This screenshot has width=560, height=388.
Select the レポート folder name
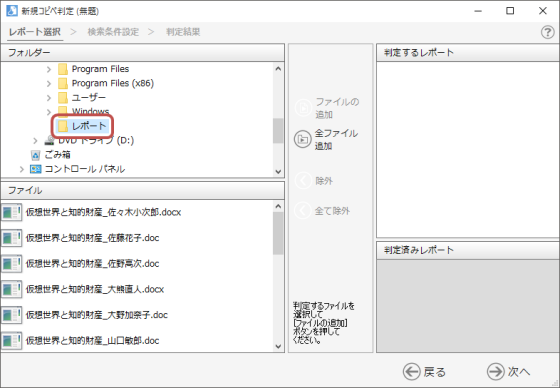coord(89,126)
